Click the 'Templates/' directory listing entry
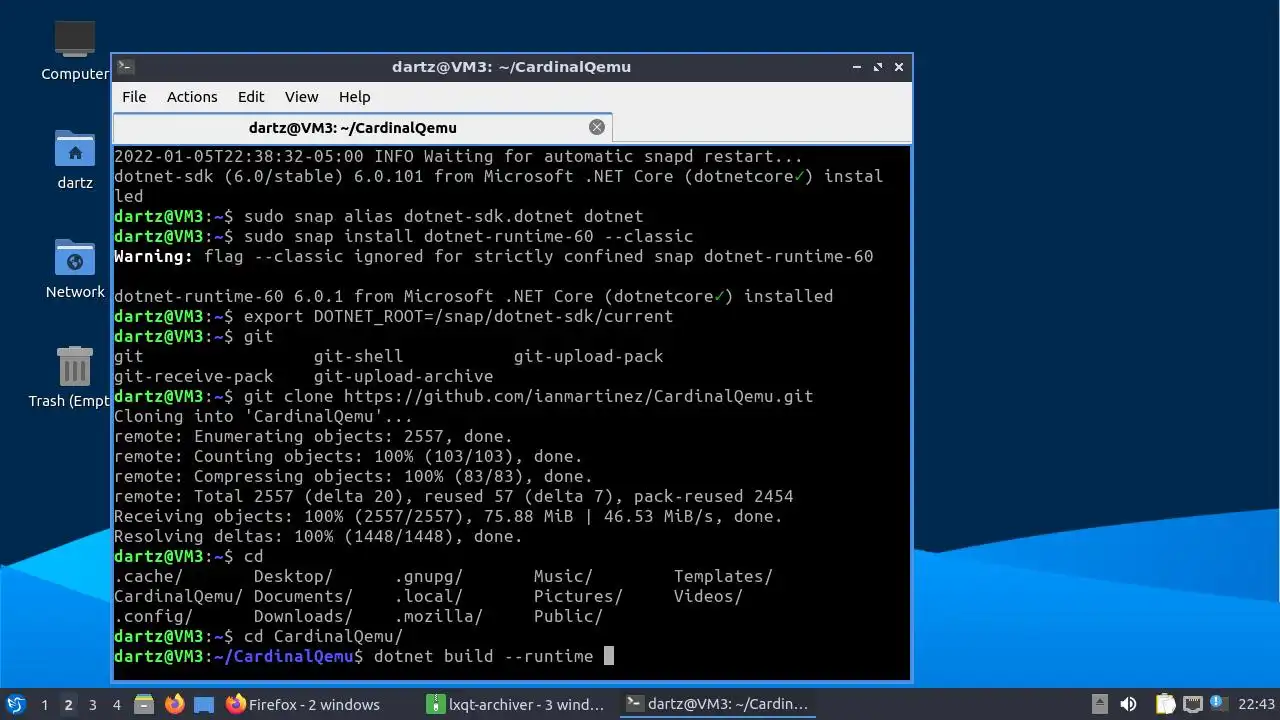This screenshot has height=720, width=1280. click(723, 576)
